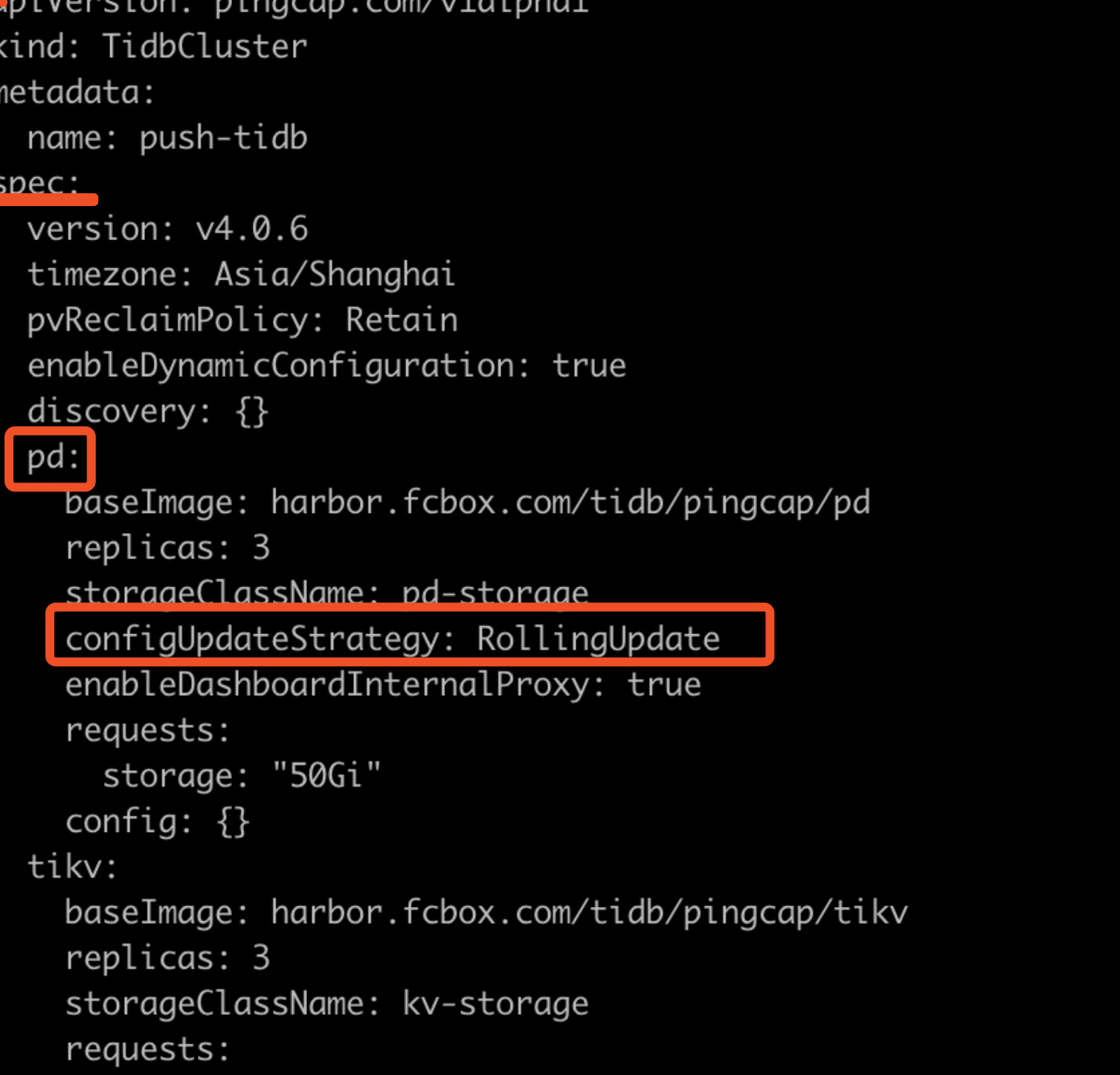Click the pd baseImage harbor URL
Image resolution: width=1120 pixels, height=1075 pixels.
click(570, 503)
